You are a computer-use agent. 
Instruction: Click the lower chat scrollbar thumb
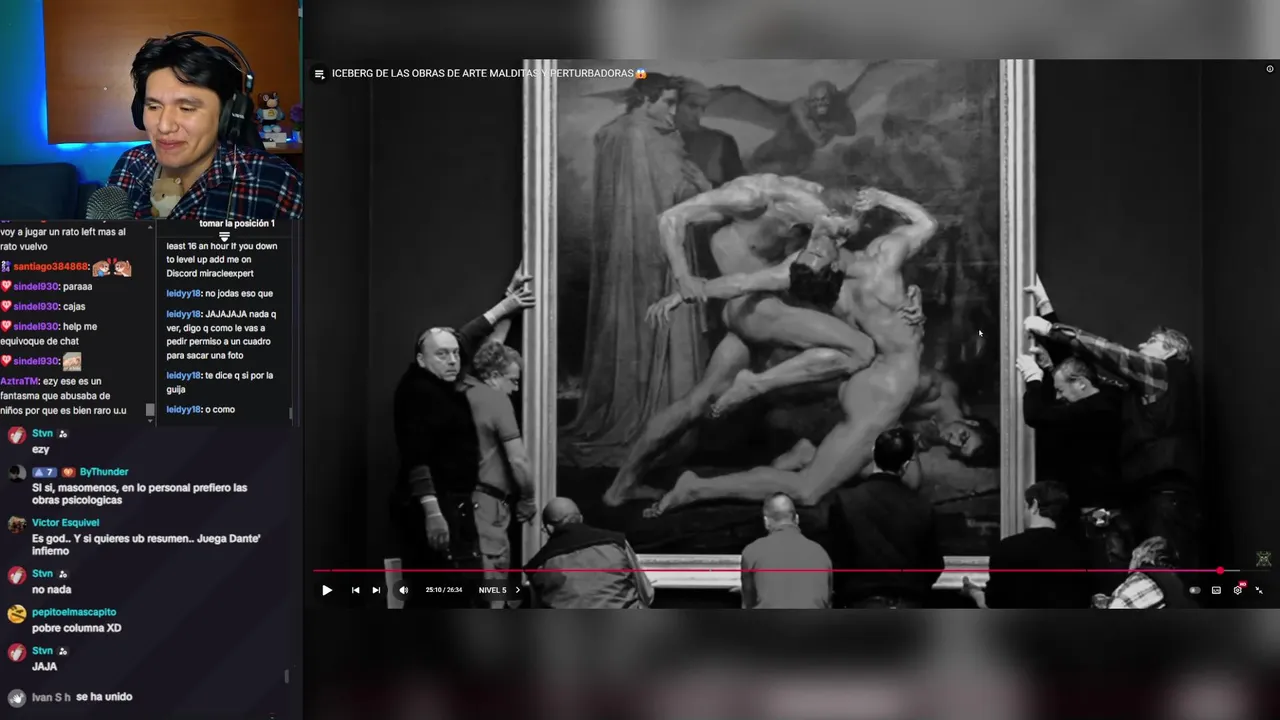[287, 677]
